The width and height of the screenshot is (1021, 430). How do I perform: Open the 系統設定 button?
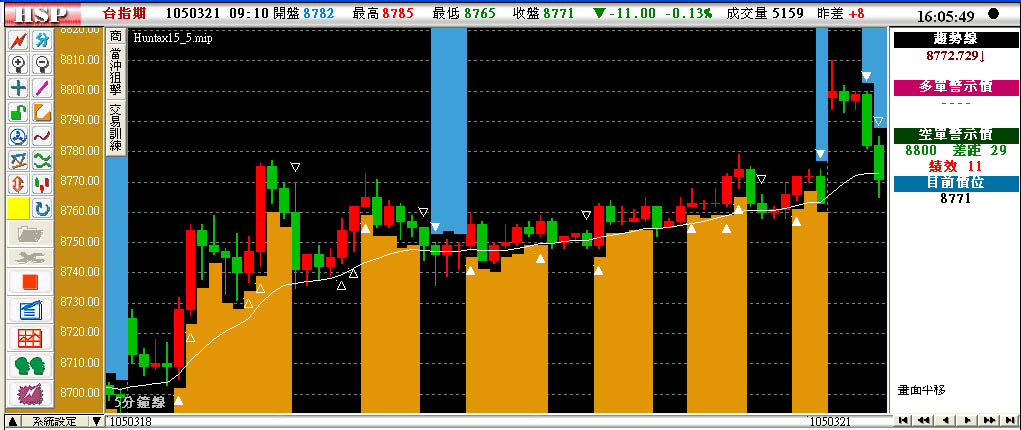[55, 422]
